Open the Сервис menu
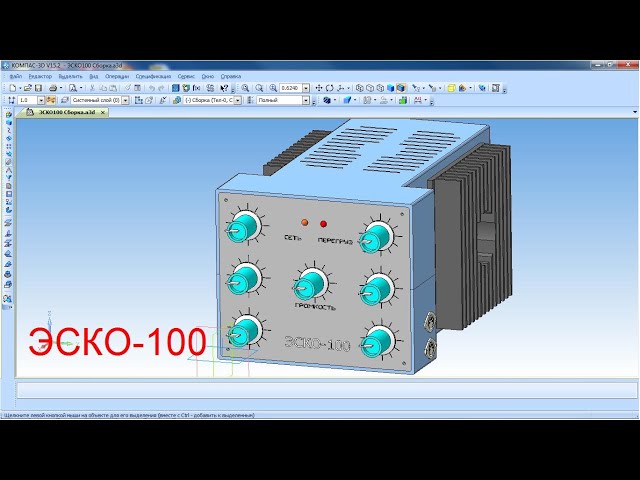This screenshot has height=480, width=640. [x=186, y=76]
